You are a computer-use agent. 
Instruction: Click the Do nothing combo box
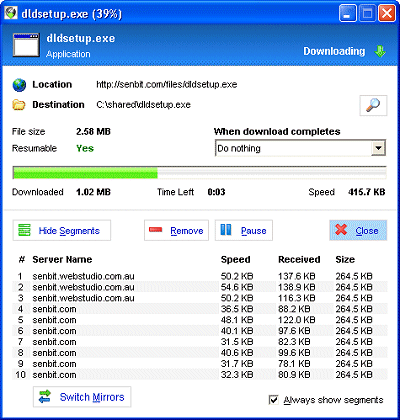[x=300, y=148]
